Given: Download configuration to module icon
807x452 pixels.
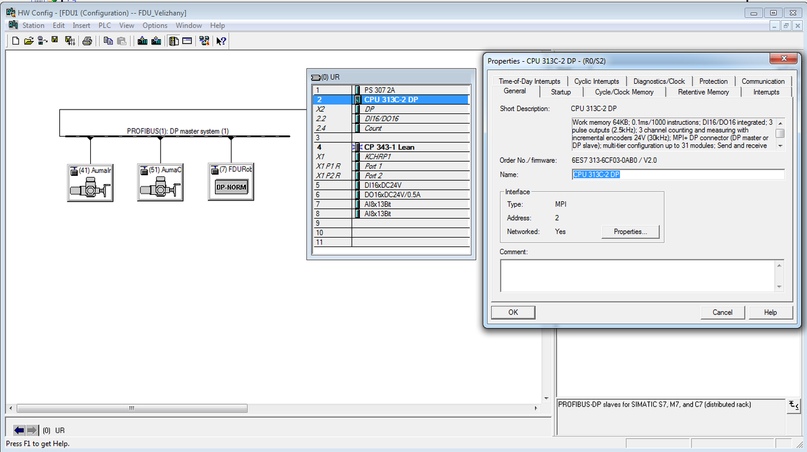Looking at the screenshot, I should click(x=143, y=41).
